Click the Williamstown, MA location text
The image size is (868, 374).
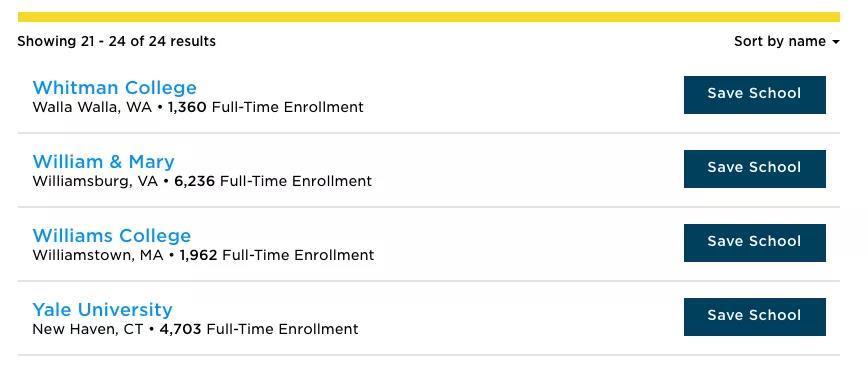point(98,256)
